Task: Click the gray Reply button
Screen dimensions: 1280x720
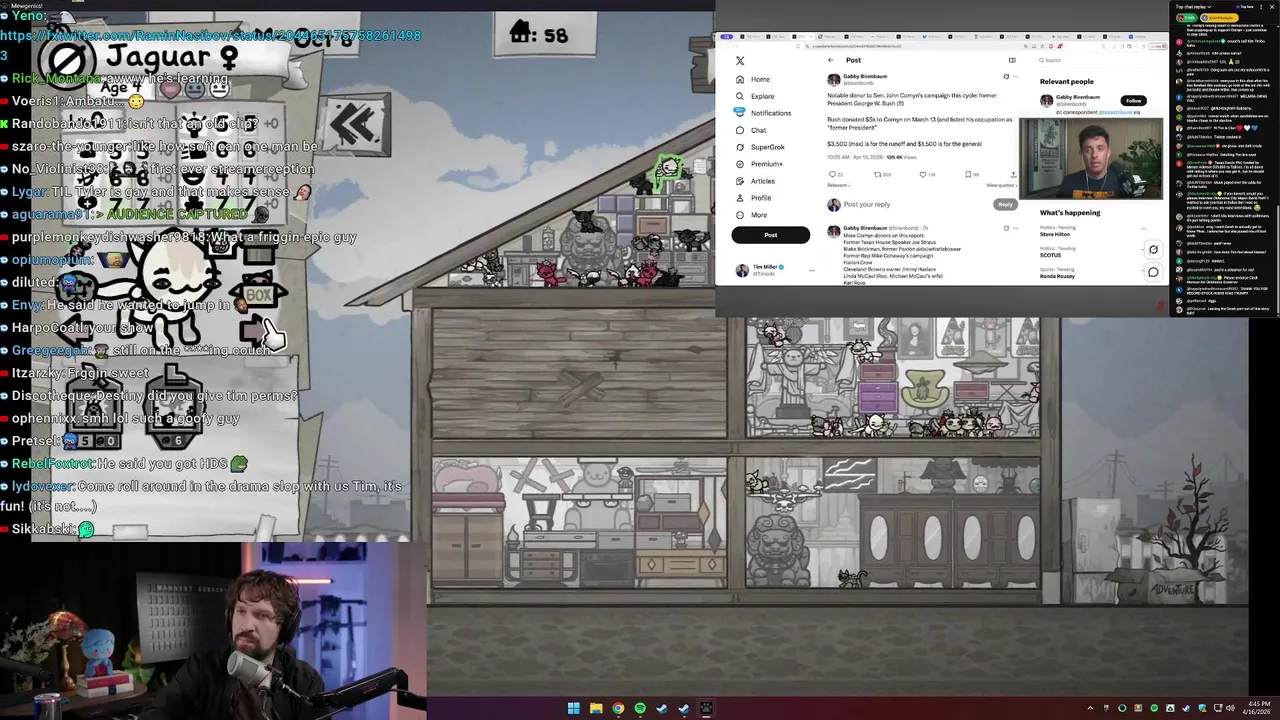Action: coord(1005,204)
